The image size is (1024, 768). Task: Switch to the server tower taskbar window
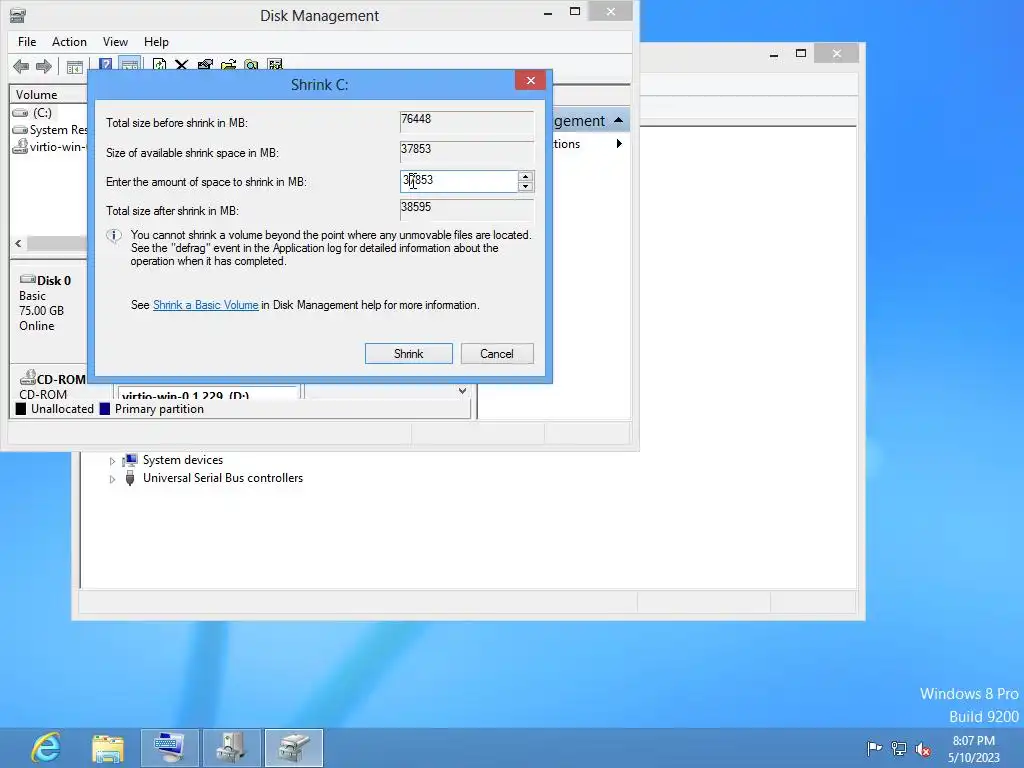click(232, 748)
